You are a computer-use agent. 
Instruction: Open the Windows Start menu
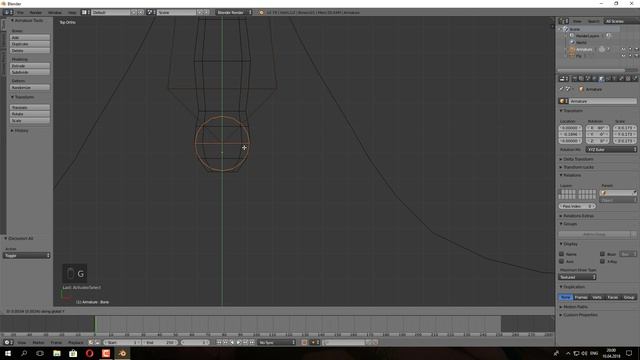click(8, 353)
